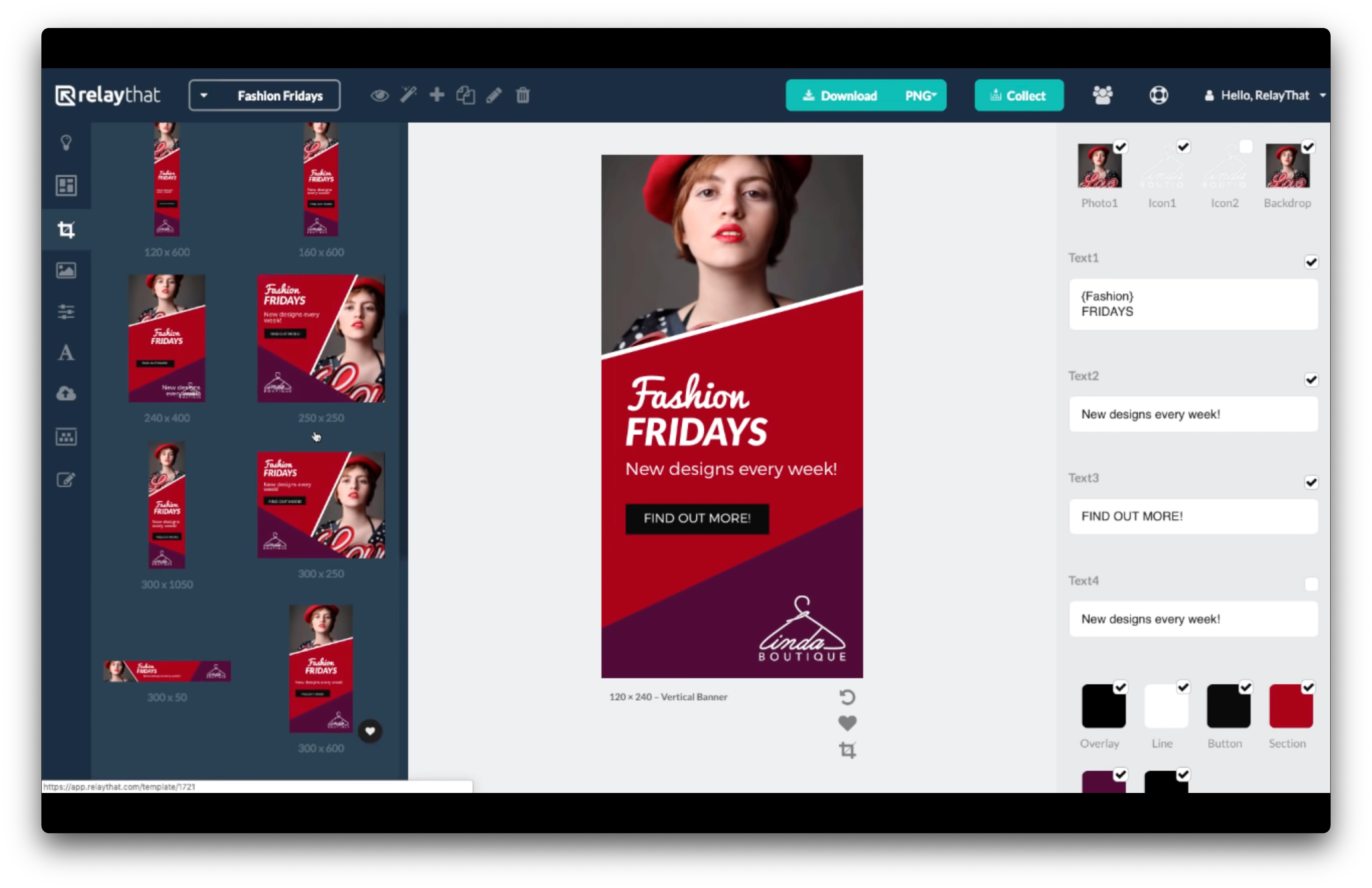Click the duplicate project icon

pos(465,95)
